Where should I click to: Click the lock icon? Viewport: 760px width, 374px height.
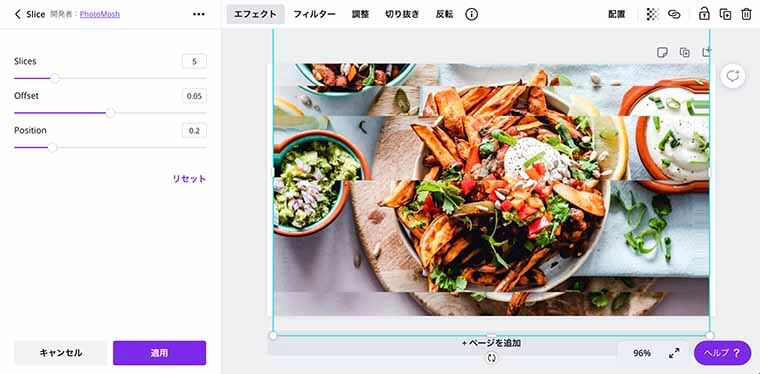pos(704,14)
